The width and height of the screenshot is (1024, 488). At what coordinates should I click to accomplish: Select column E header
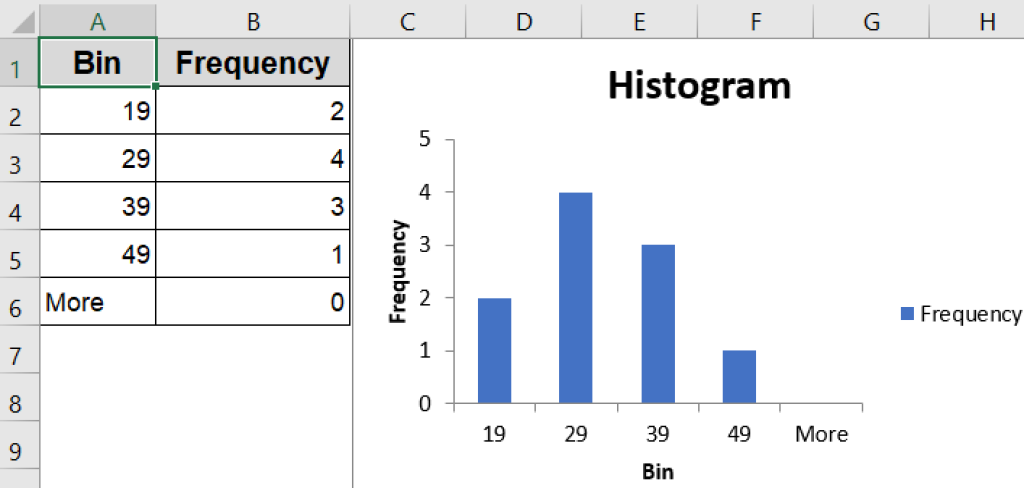tap(639, 22)
